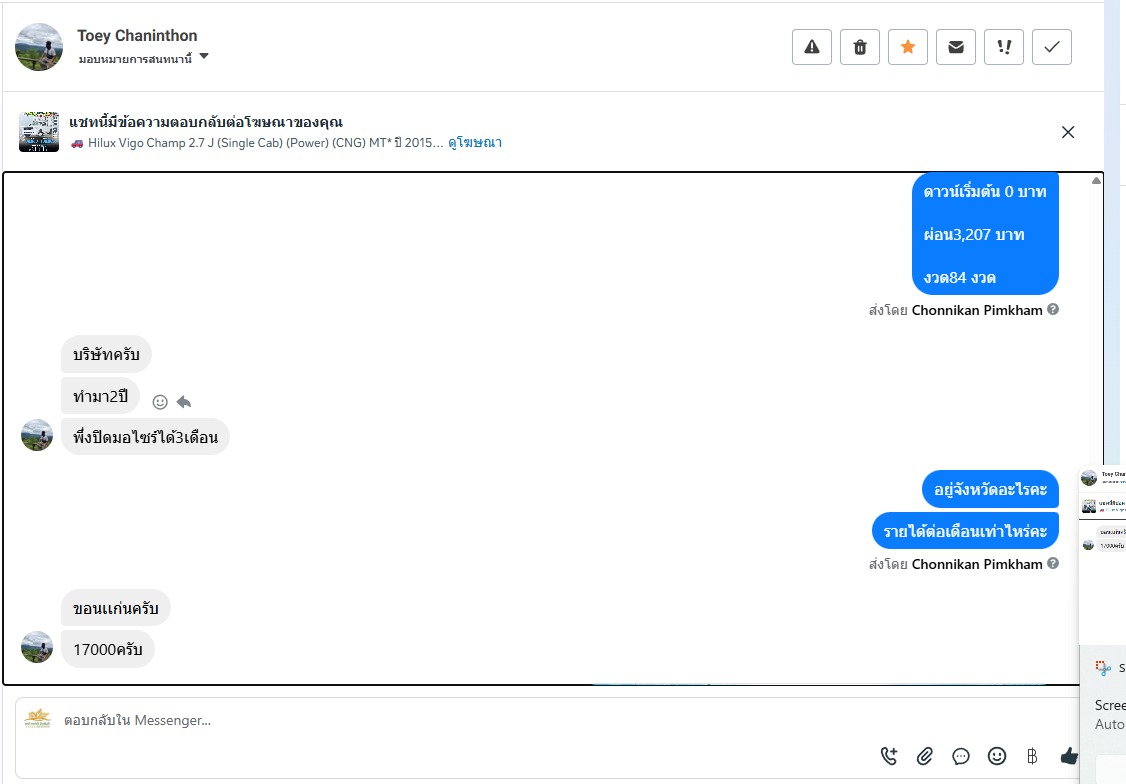
Task: Mark conversation unread with envelope icon
Action: 956,47
